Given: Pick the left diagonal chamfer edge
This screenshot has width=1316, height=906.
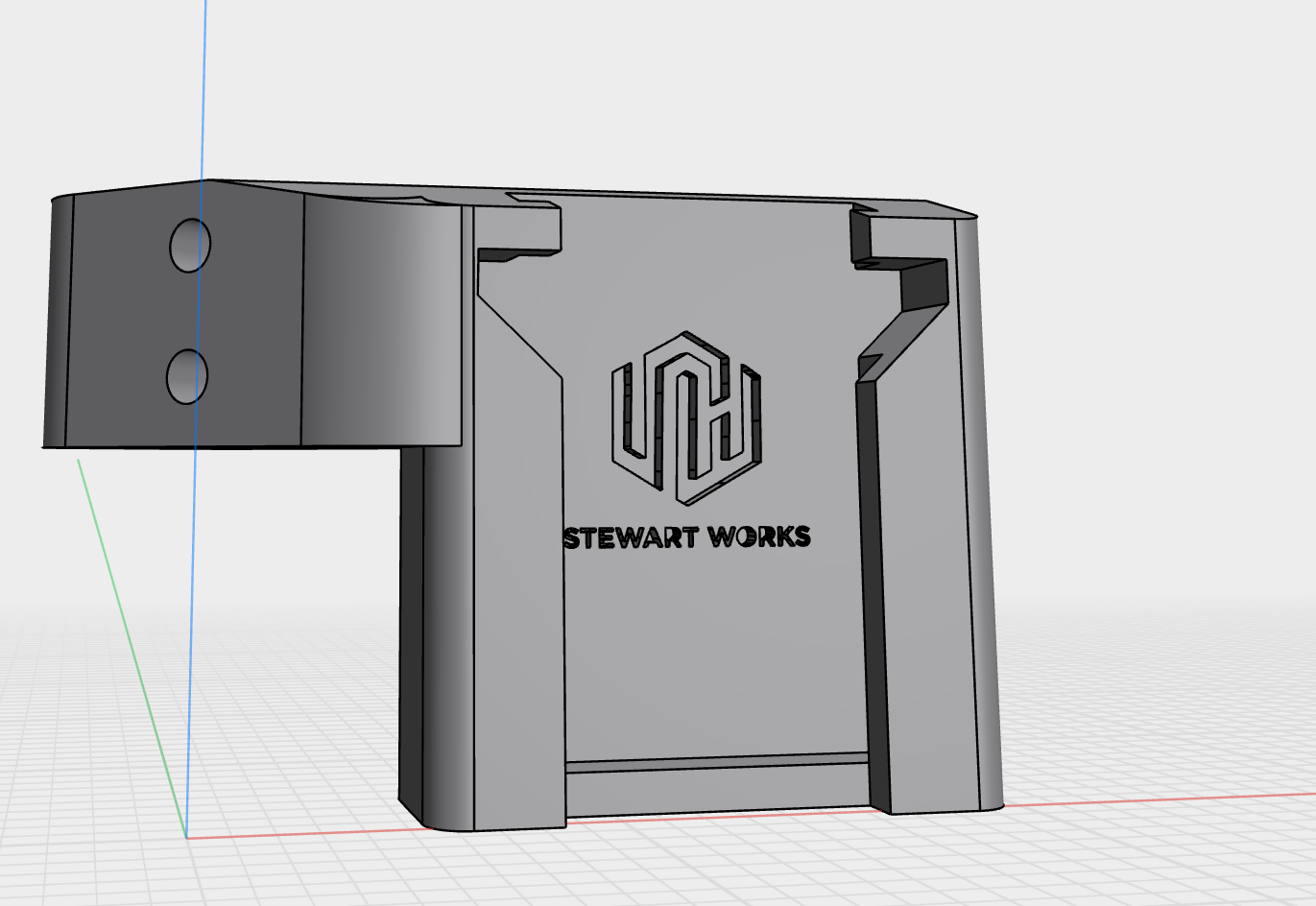Looking at the screenshot, I should pos(518,336).
